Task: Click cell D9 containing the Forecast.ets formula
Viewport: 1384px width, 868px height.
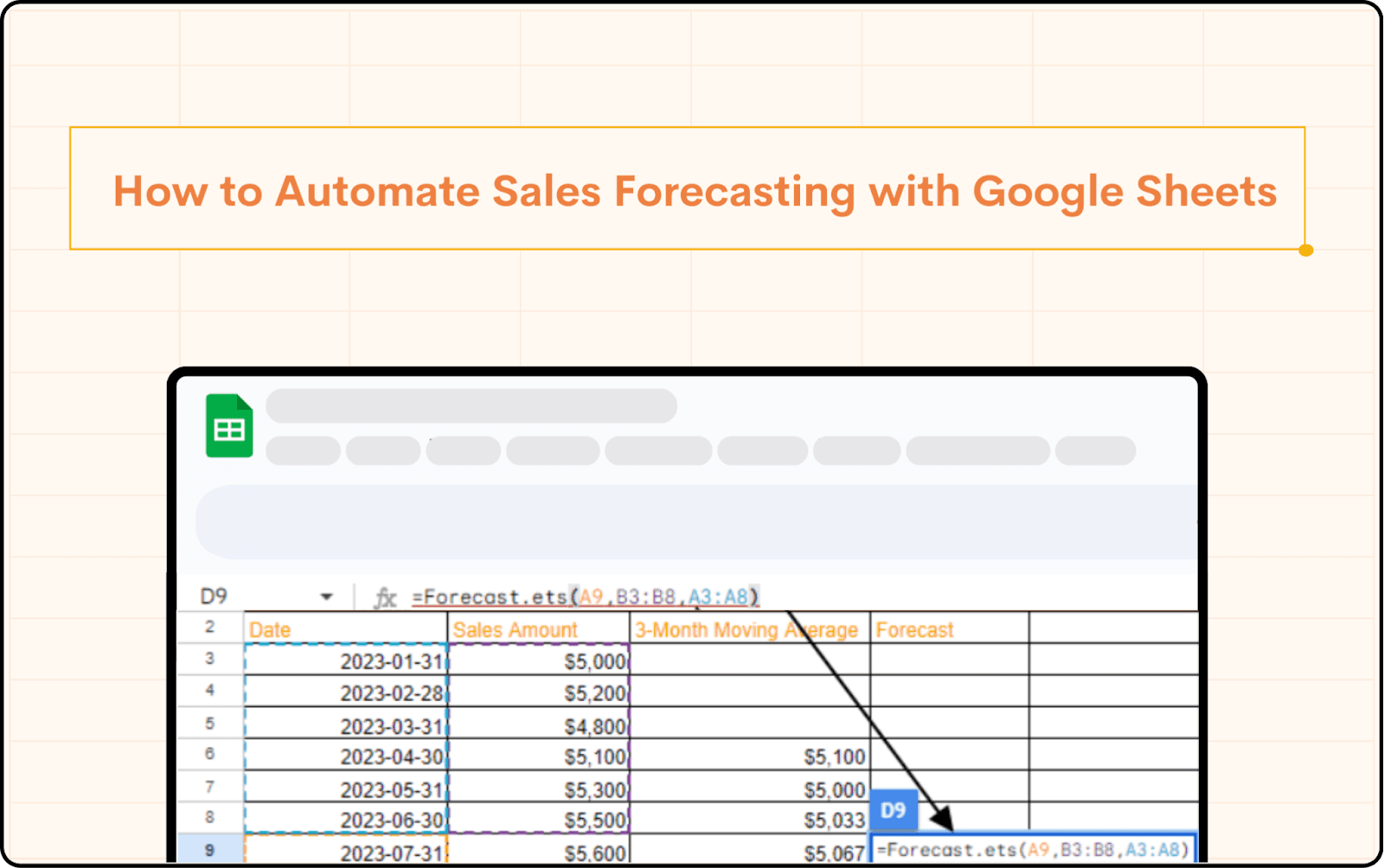Action: (1034, 849)
